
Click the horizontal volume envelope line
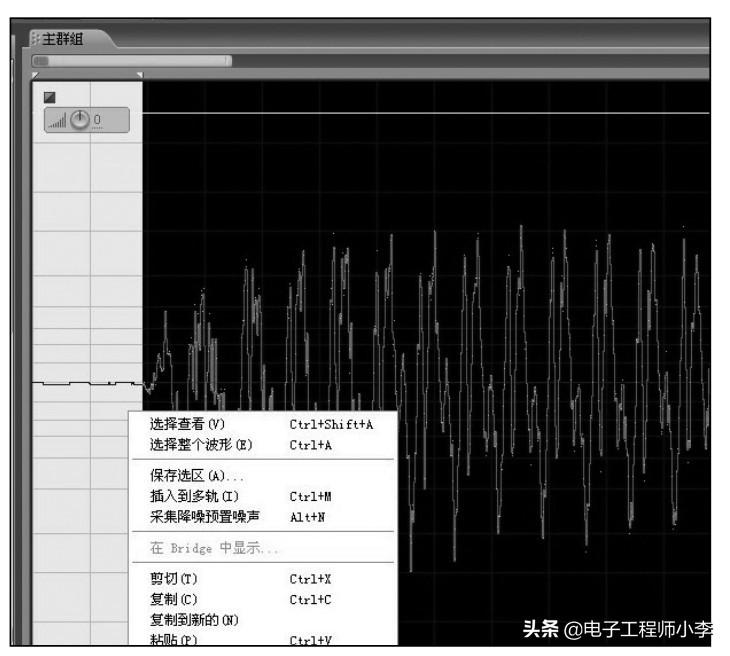426,113
